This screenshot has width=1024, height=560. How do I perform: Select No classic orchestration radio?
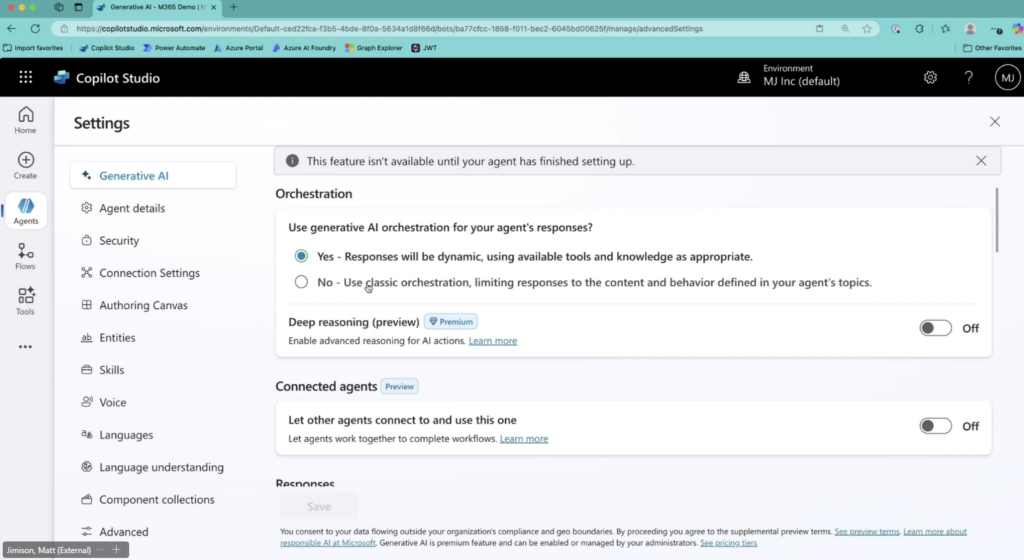click(301, 282)
